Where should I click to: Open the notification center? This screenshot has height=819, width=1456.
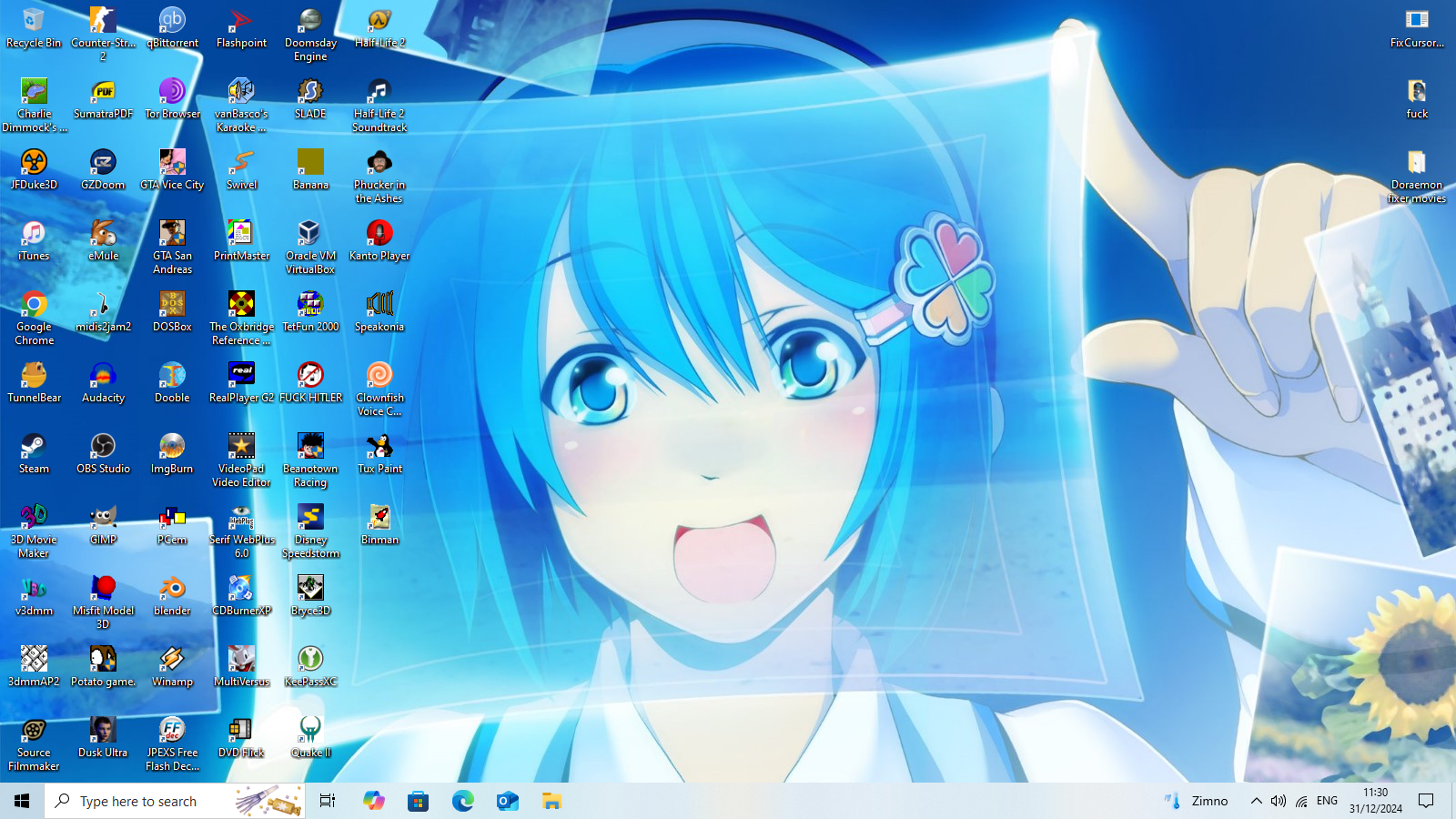point(1426,801)
